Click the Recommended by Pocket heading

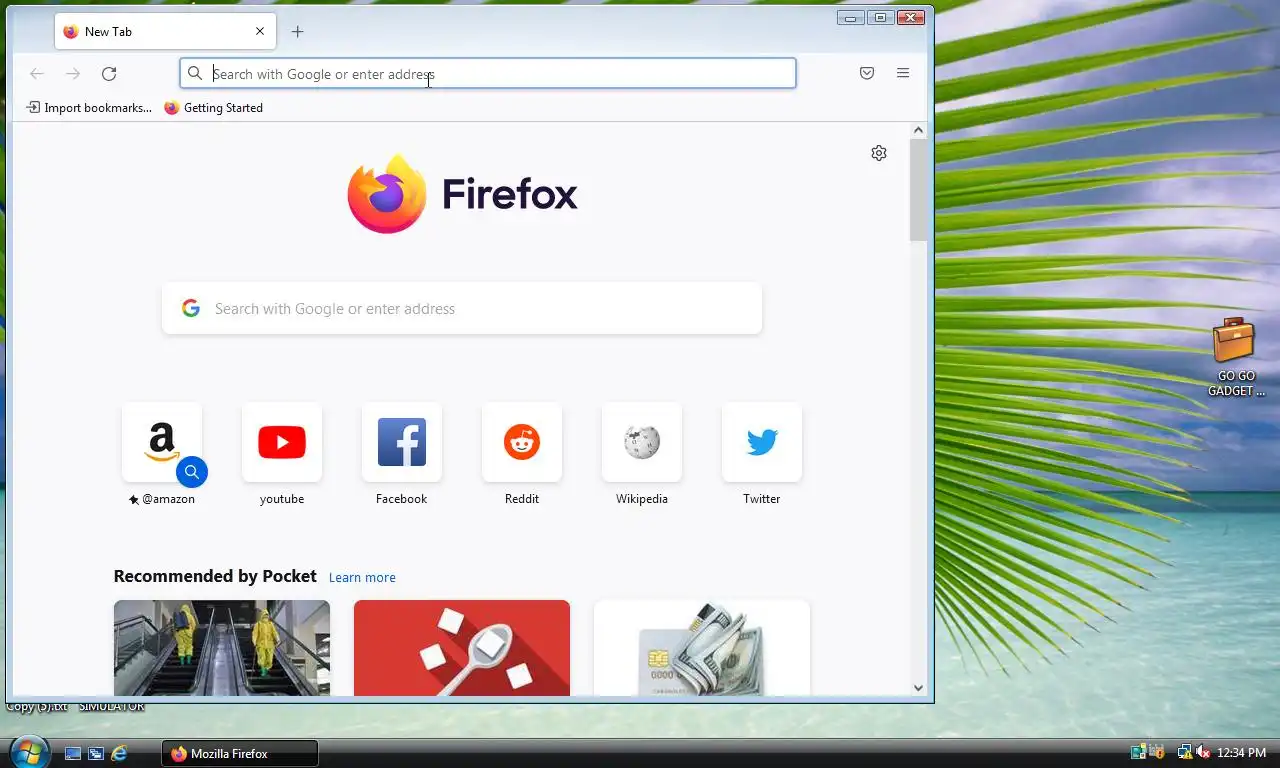[x=215, y=576]
